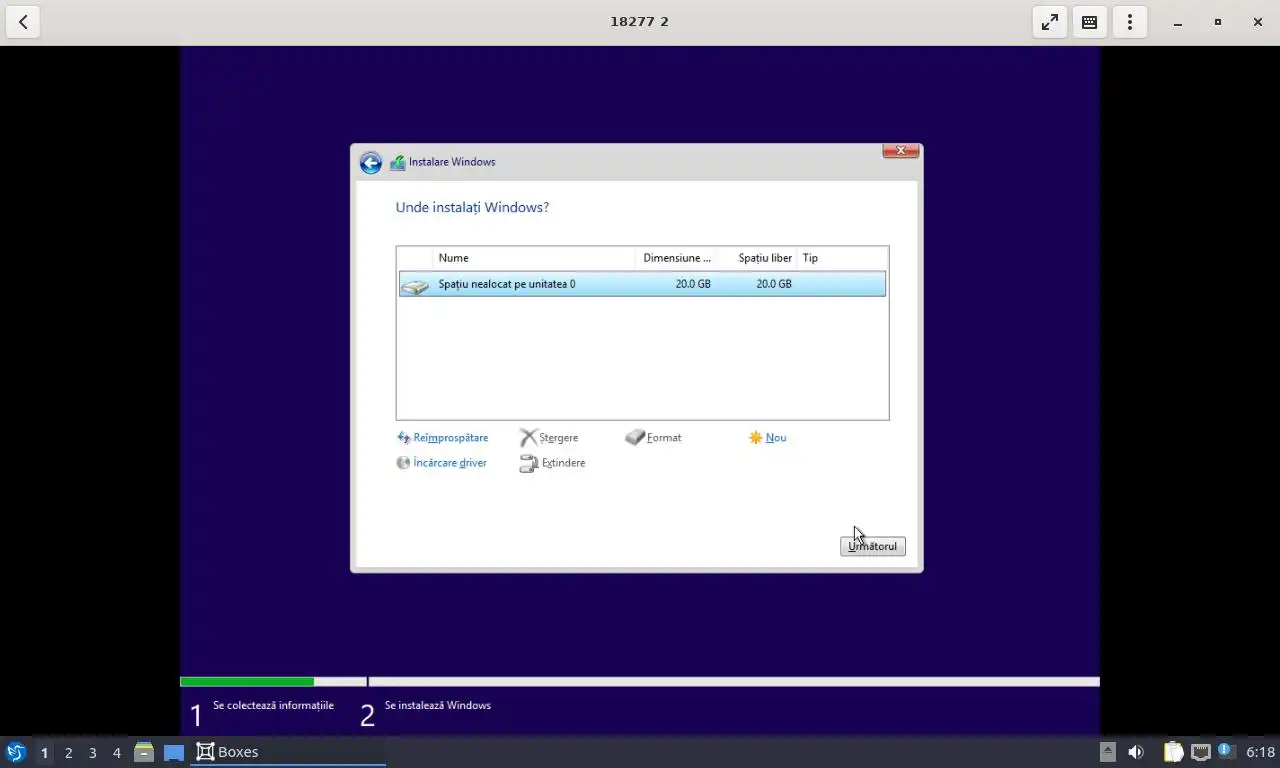Viewport: 1280px width, 768px height.
Task: Click the clock showing 6:18
Action: point(1260,752)
